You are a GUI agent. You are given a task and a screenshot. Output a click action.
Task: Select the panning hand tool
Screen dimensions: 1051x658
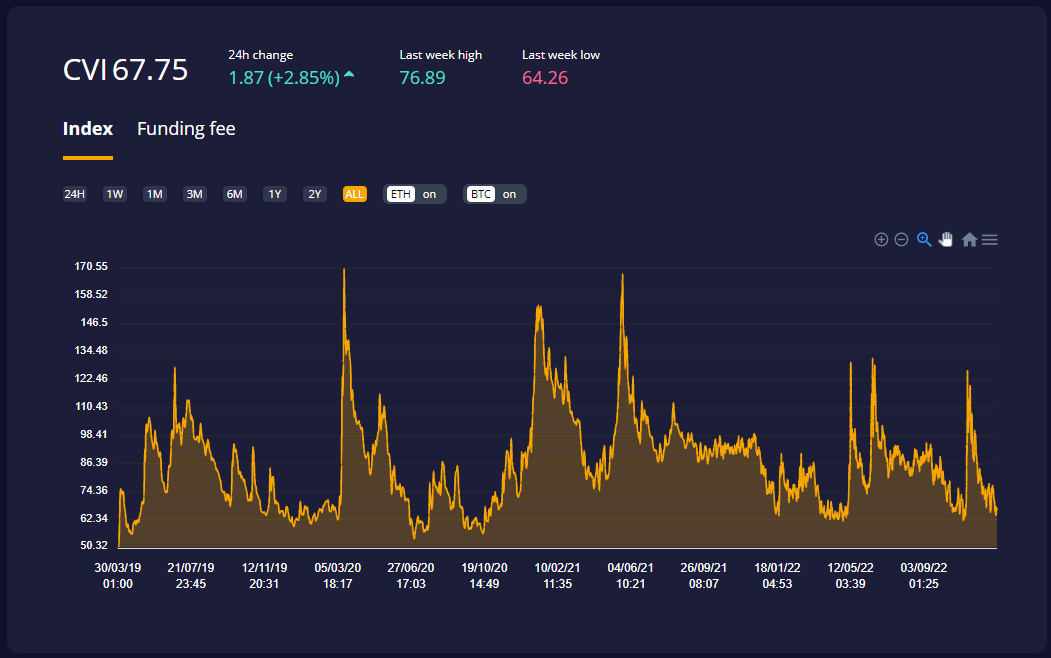pos(946,239)
